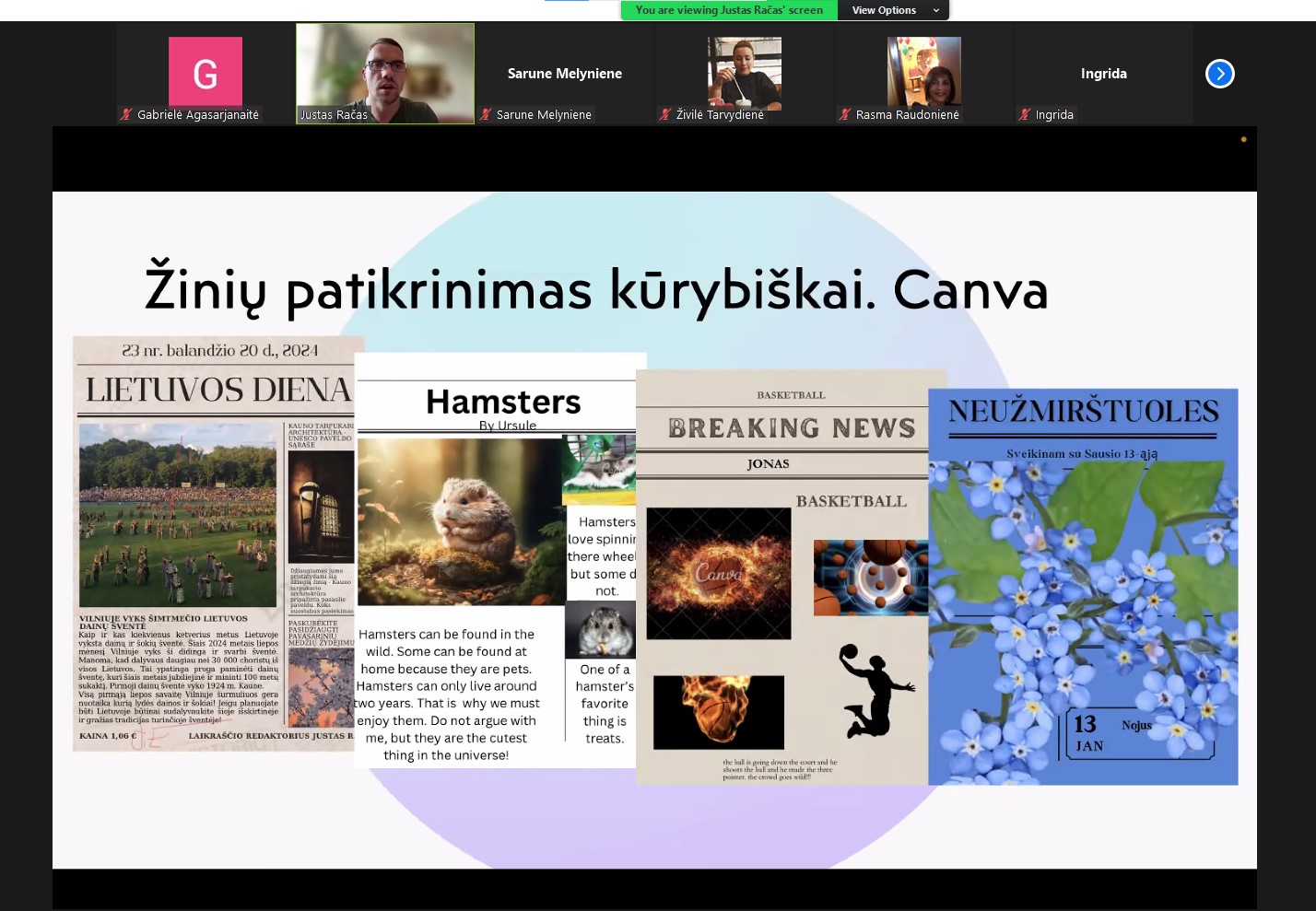The width and height of the screenshot is (1316, 911).
Task: Go to next page of participants
Action: pyautogui.click(x=1219, y=74)
